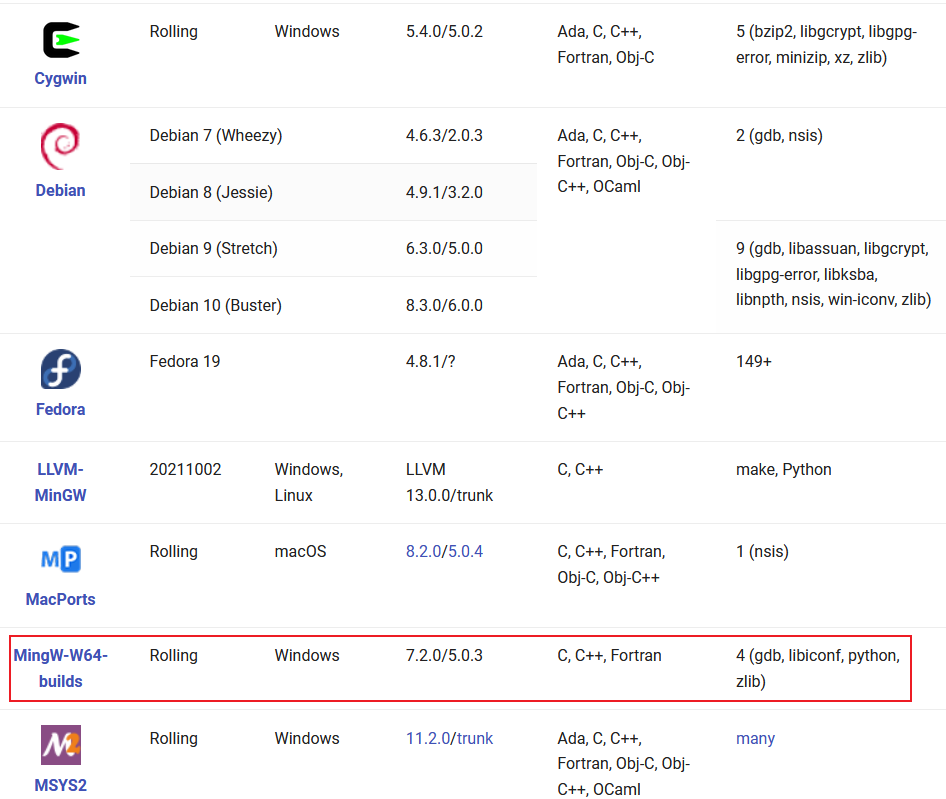The width and height of the screenshot is (946, 799).
Task: Click MSYS2's languages cell
Action: click(x=624, y=763)
